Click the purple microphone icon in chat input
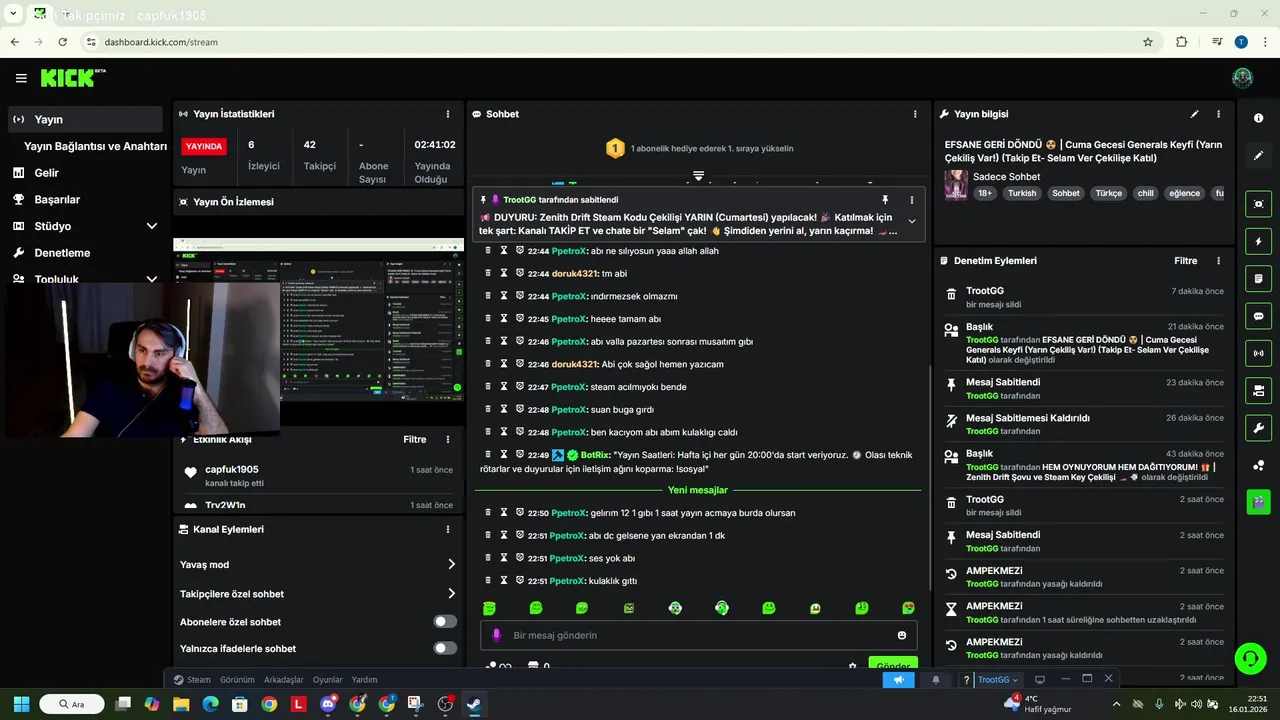 [497, 635]
